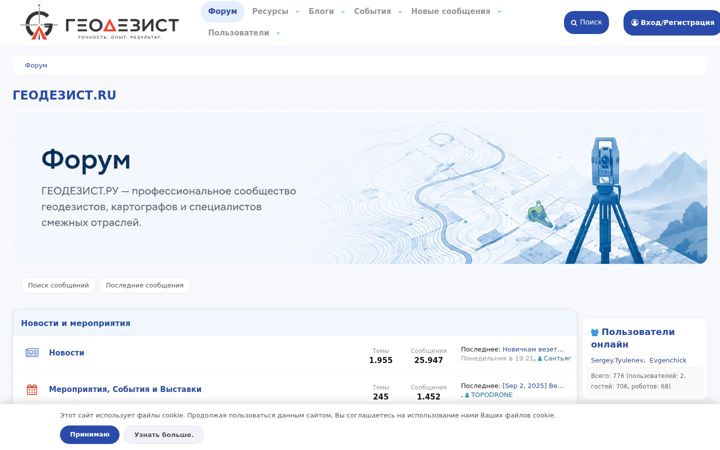Screen dimensions: 720x450
Task: Open user profile TOPODRONE
Action: point(491,395)
